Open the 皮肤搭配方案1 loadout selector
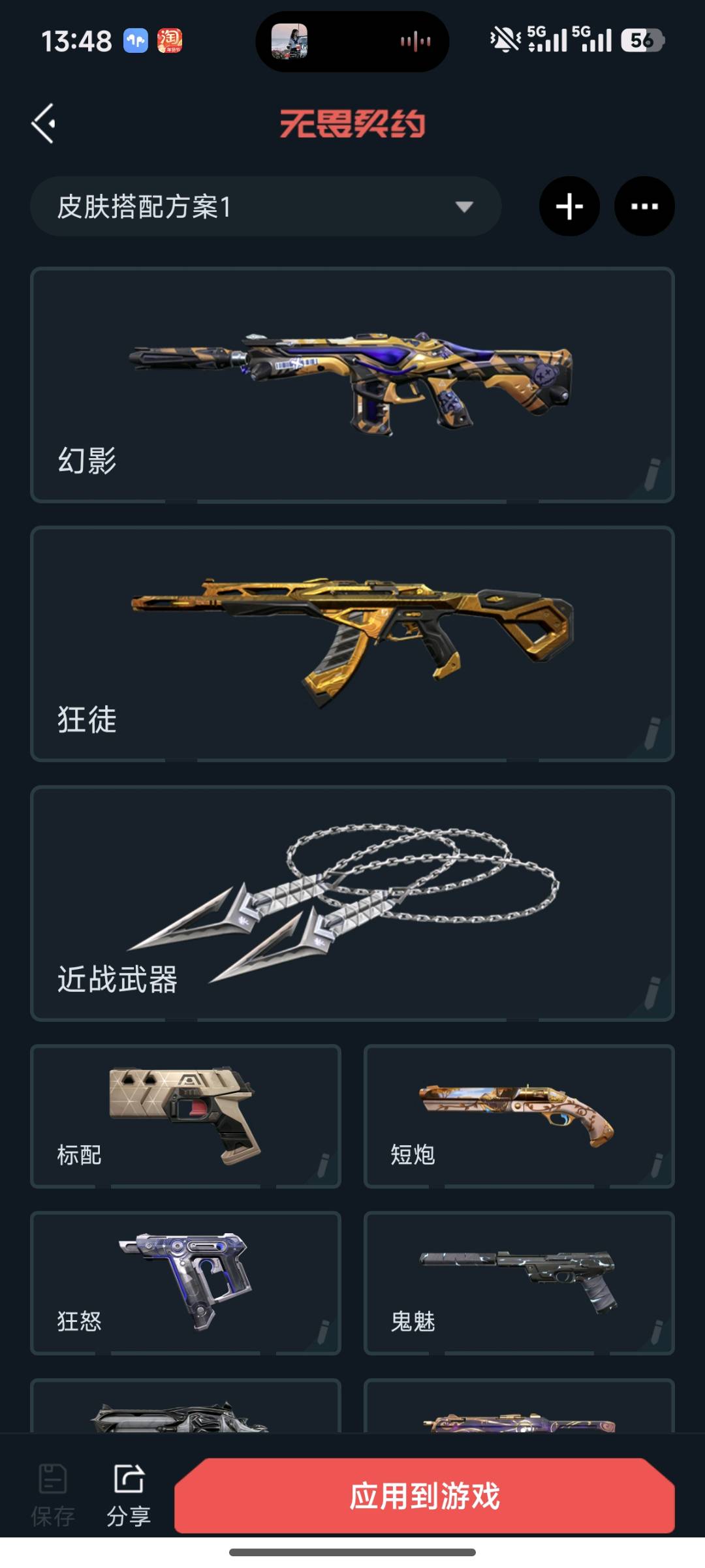This screenshot has height=1568, width=705. pyautogui.click(x=266, y=206)
